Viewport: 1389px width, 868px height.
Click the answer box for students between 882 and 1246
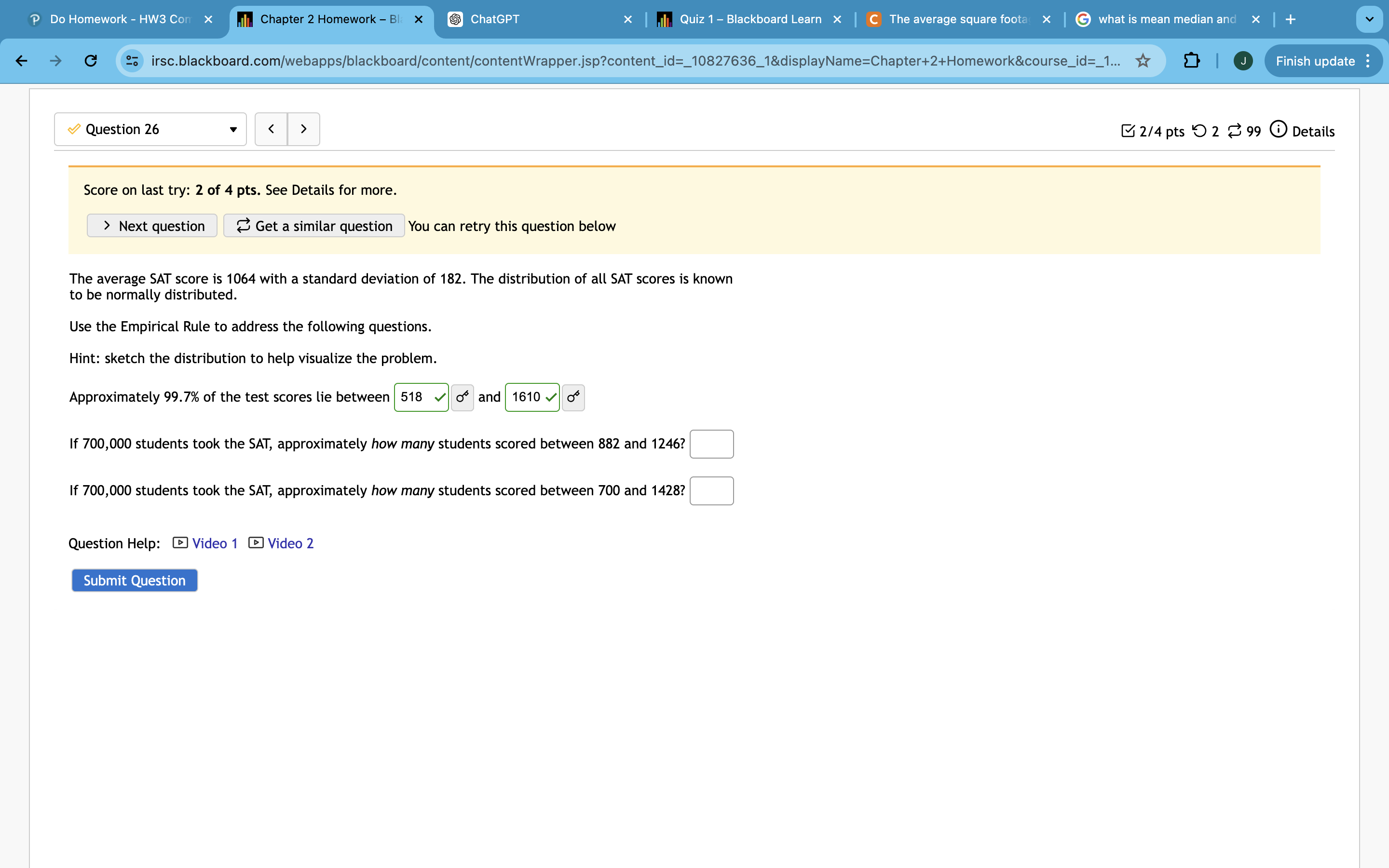coord(711,443)
